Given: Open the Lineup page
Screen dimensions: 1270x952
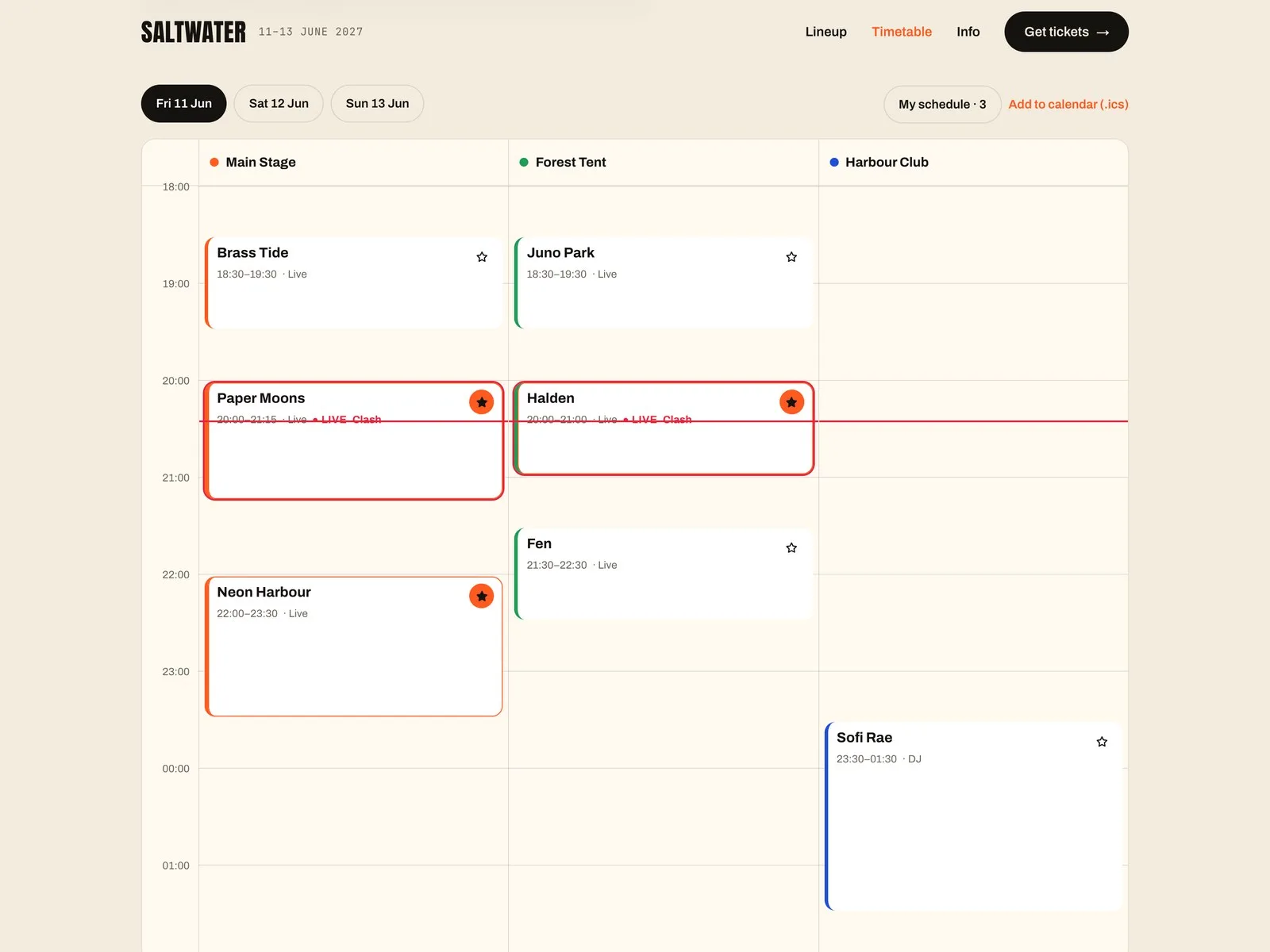Looking at the screenshot, I should (826, 32).
